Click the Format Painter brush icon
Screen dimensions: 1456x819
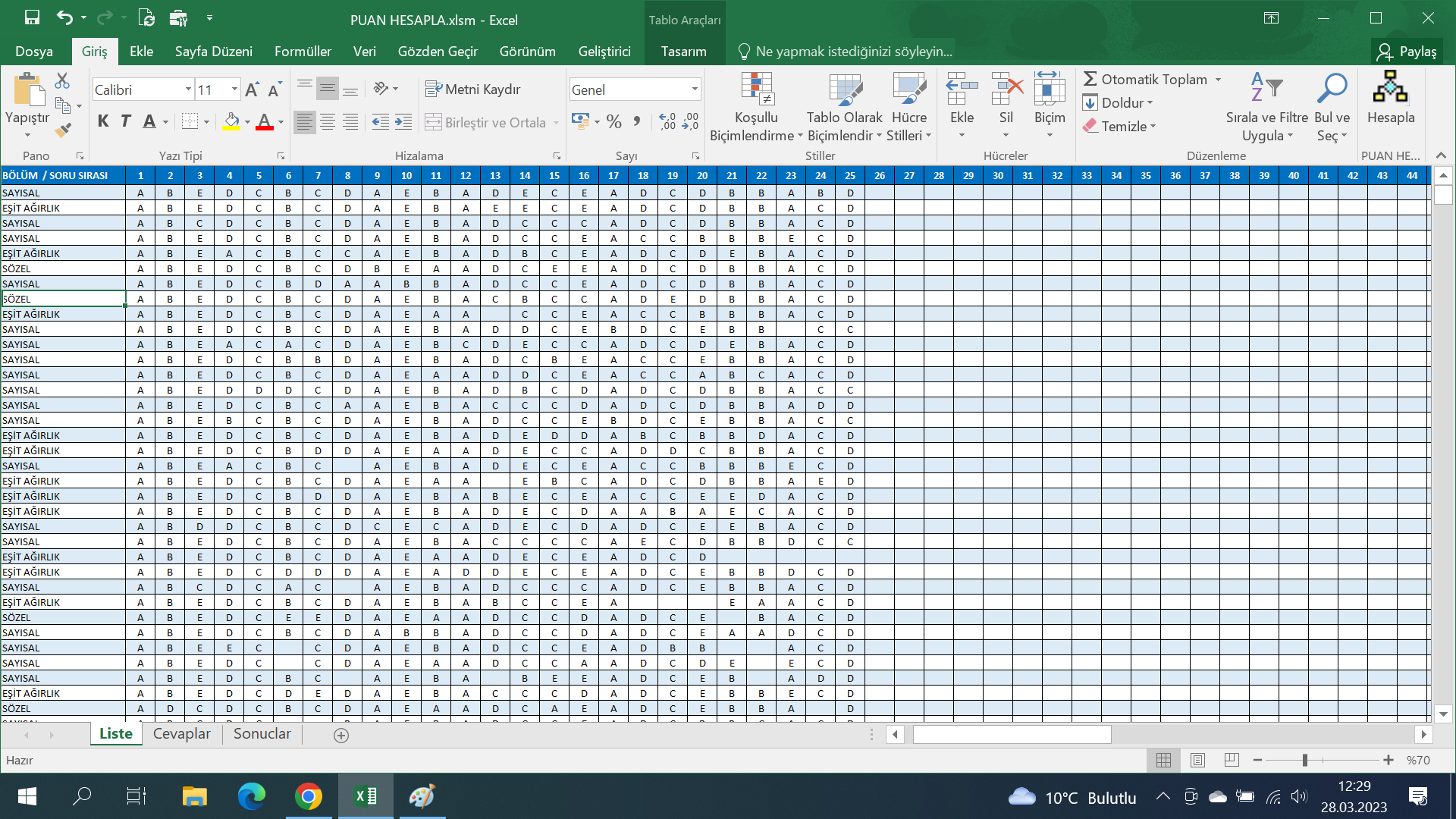click(x=64, y=130)
